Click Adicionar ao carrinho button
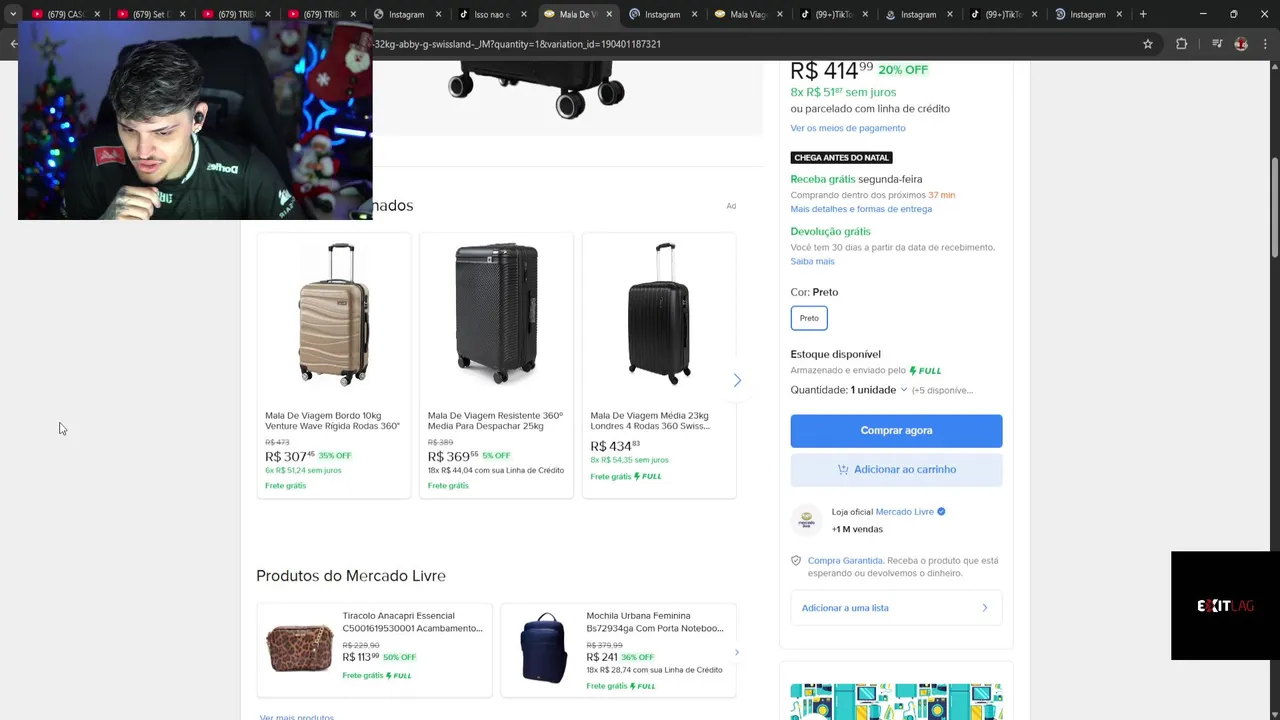The image size is (1280, 720). coord(896,470)
